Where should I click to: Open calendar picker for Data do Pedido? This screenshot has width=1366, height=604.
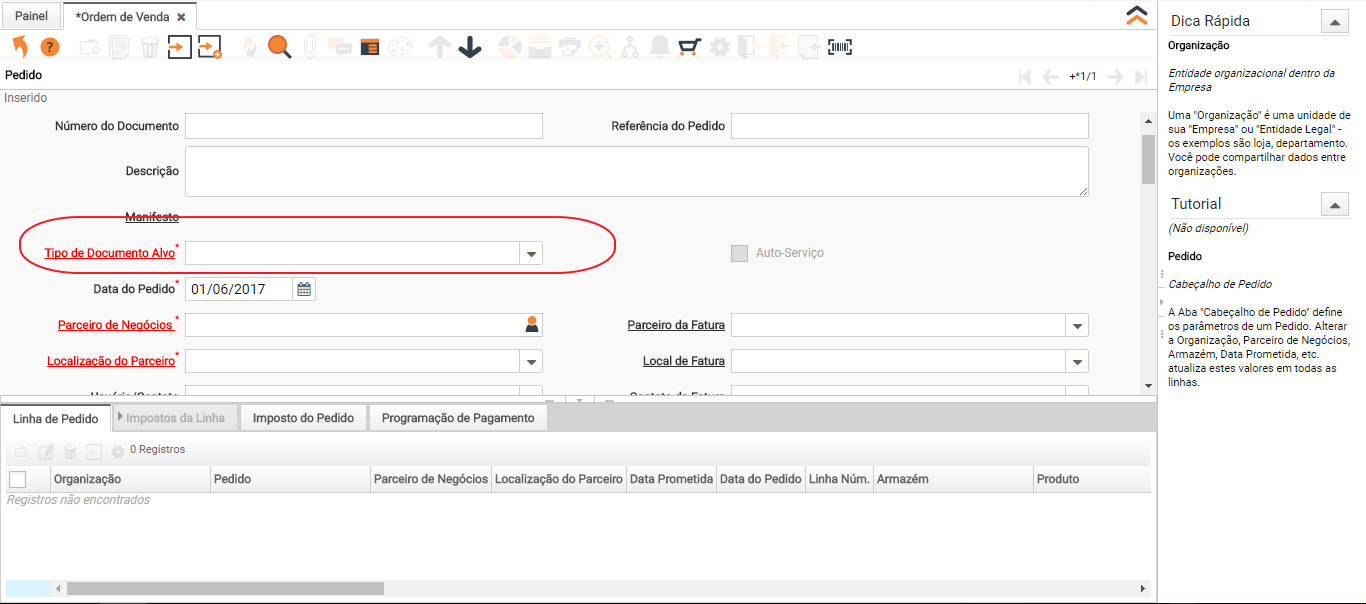(x=303, y=287)
